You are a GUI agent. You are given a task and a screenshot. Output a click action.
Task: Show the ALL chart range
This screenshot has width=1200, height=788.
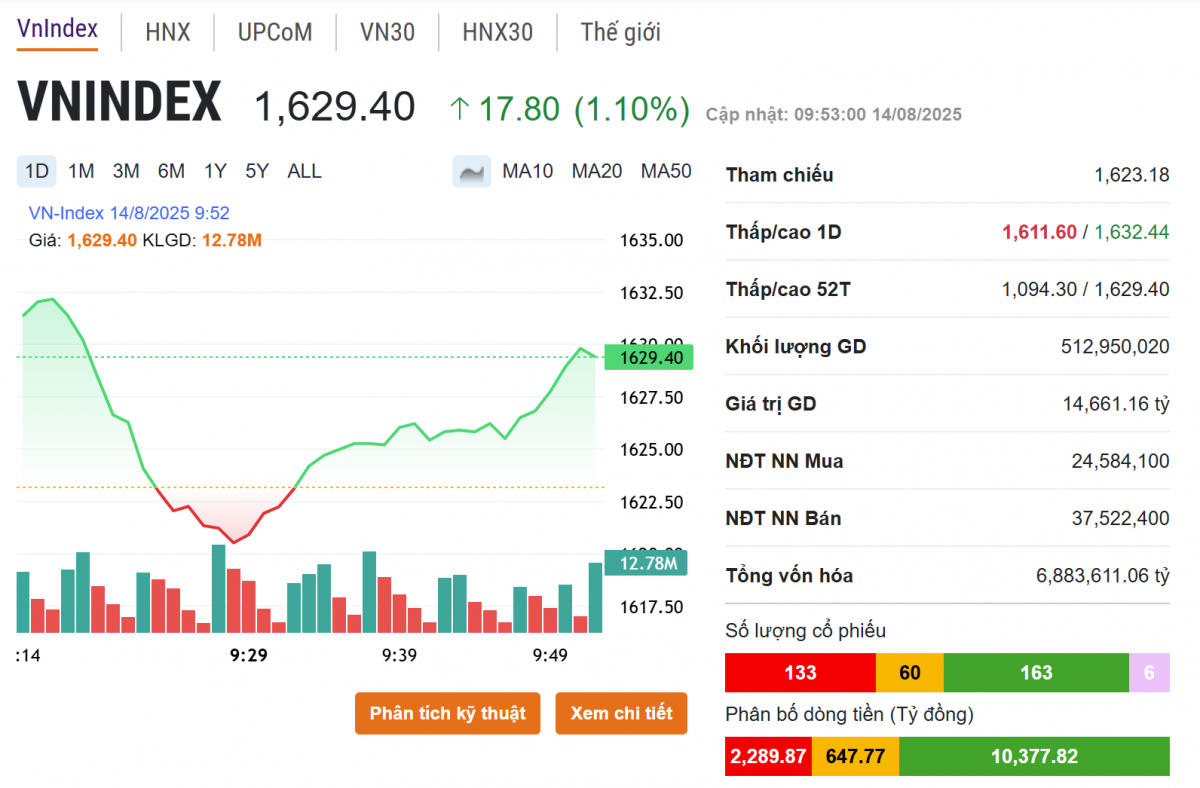304,171
